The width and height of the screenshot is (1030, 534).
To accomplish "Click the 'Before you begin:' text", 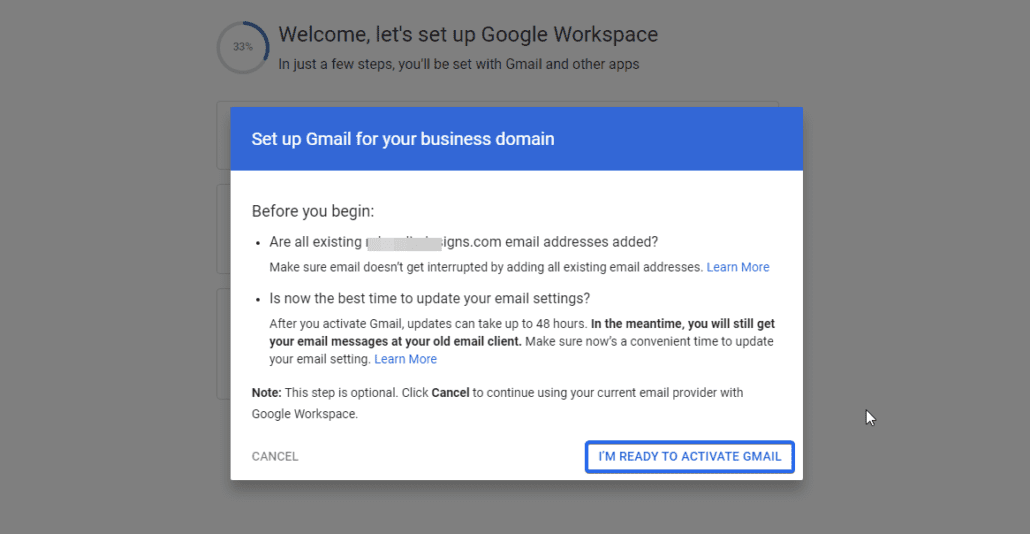I will (313, 211).
